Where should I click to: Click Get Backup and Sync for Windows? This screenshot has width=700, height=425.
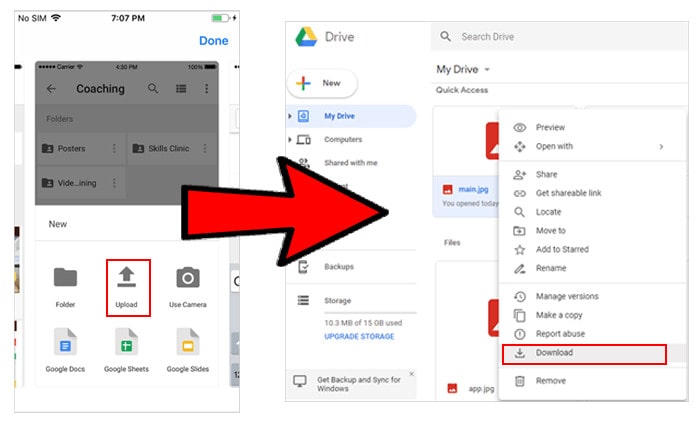[358, 384]
